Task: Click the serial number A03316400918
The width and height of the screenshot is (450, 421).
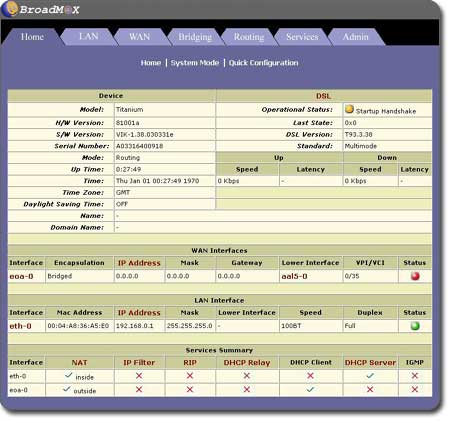Action: (x=139, y=146)
